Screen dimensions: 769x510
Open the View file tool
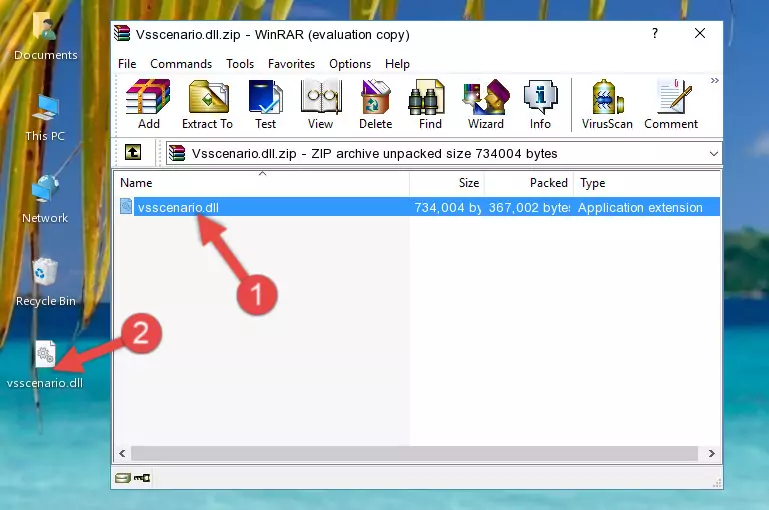tap(321, 104)
